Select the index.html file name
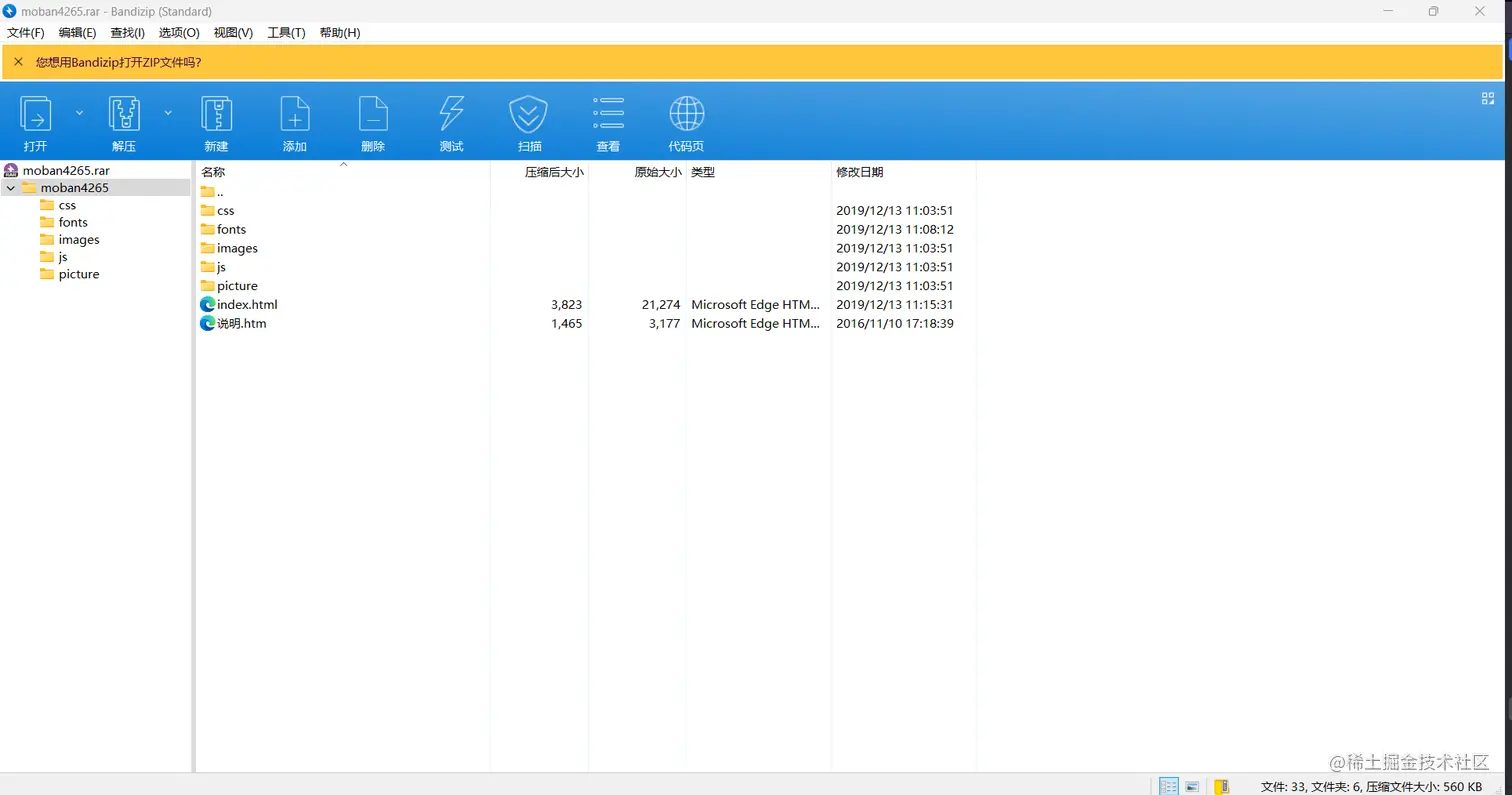 coord(247,304)
